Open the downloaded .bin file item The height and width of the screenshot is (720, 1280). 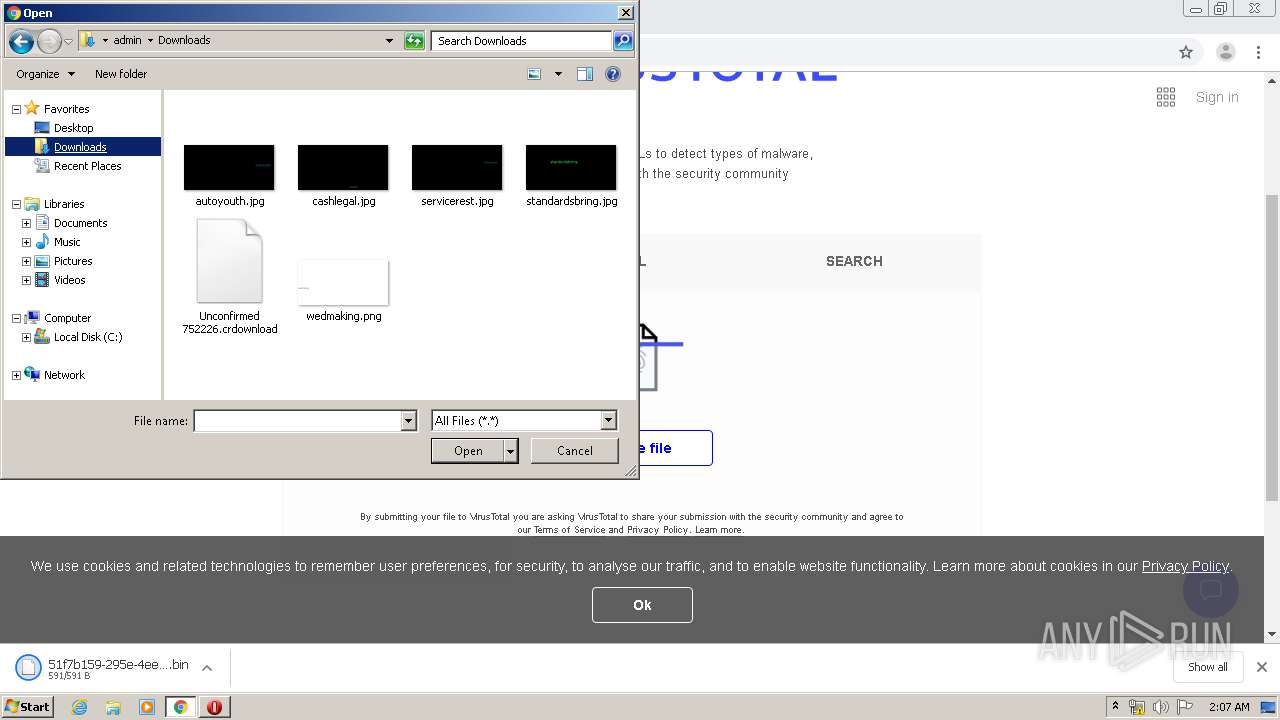pyautogui.click(x=103, y=668)
